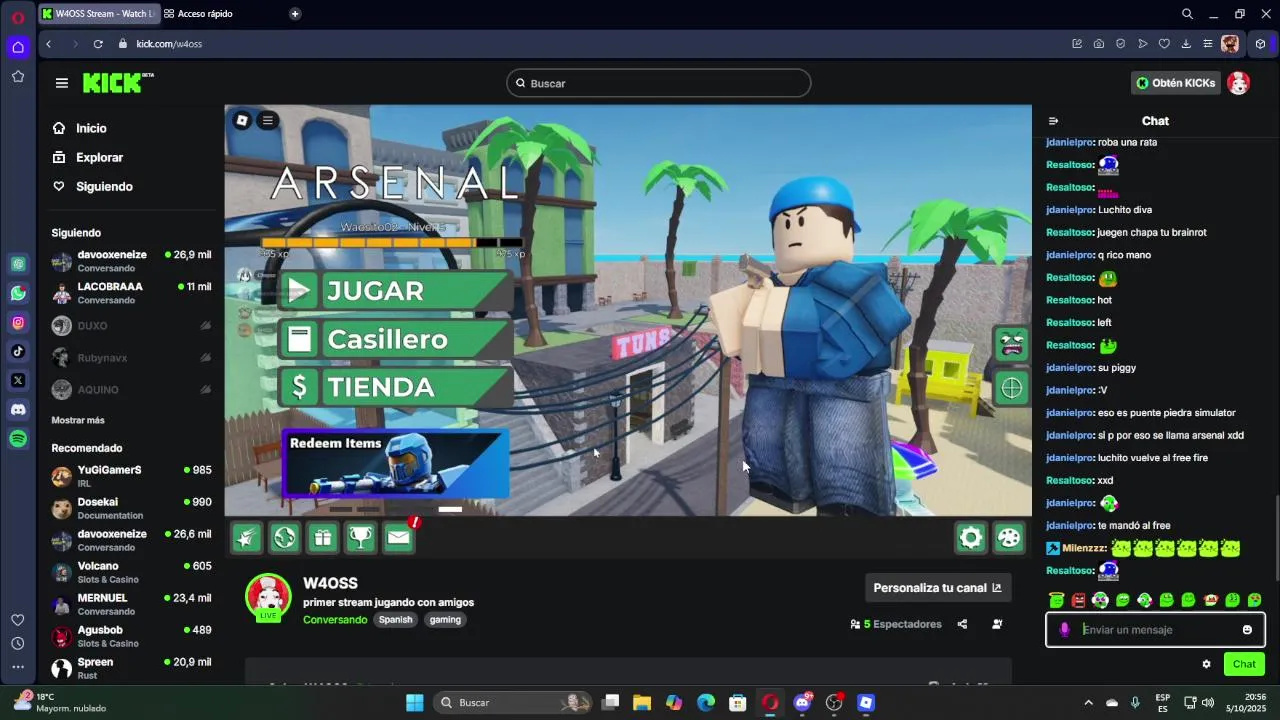
Task: Go back in Opera browser
Action: tap(48, 44)
